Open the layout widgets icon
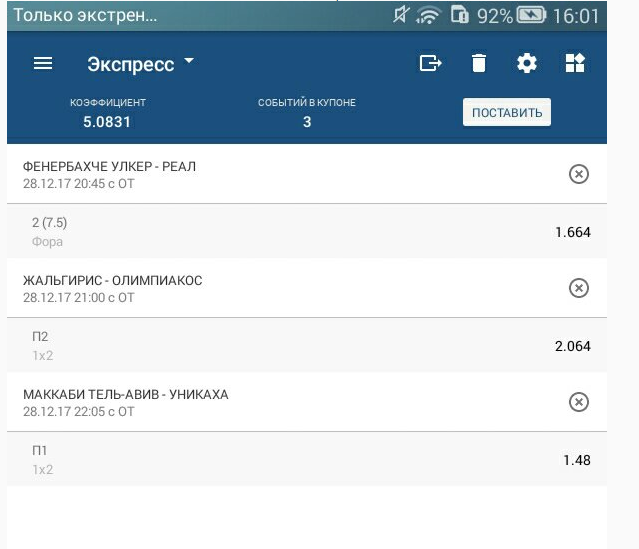Screen dimensions: 639x549 pyautogui.click(x=575, y=63)
